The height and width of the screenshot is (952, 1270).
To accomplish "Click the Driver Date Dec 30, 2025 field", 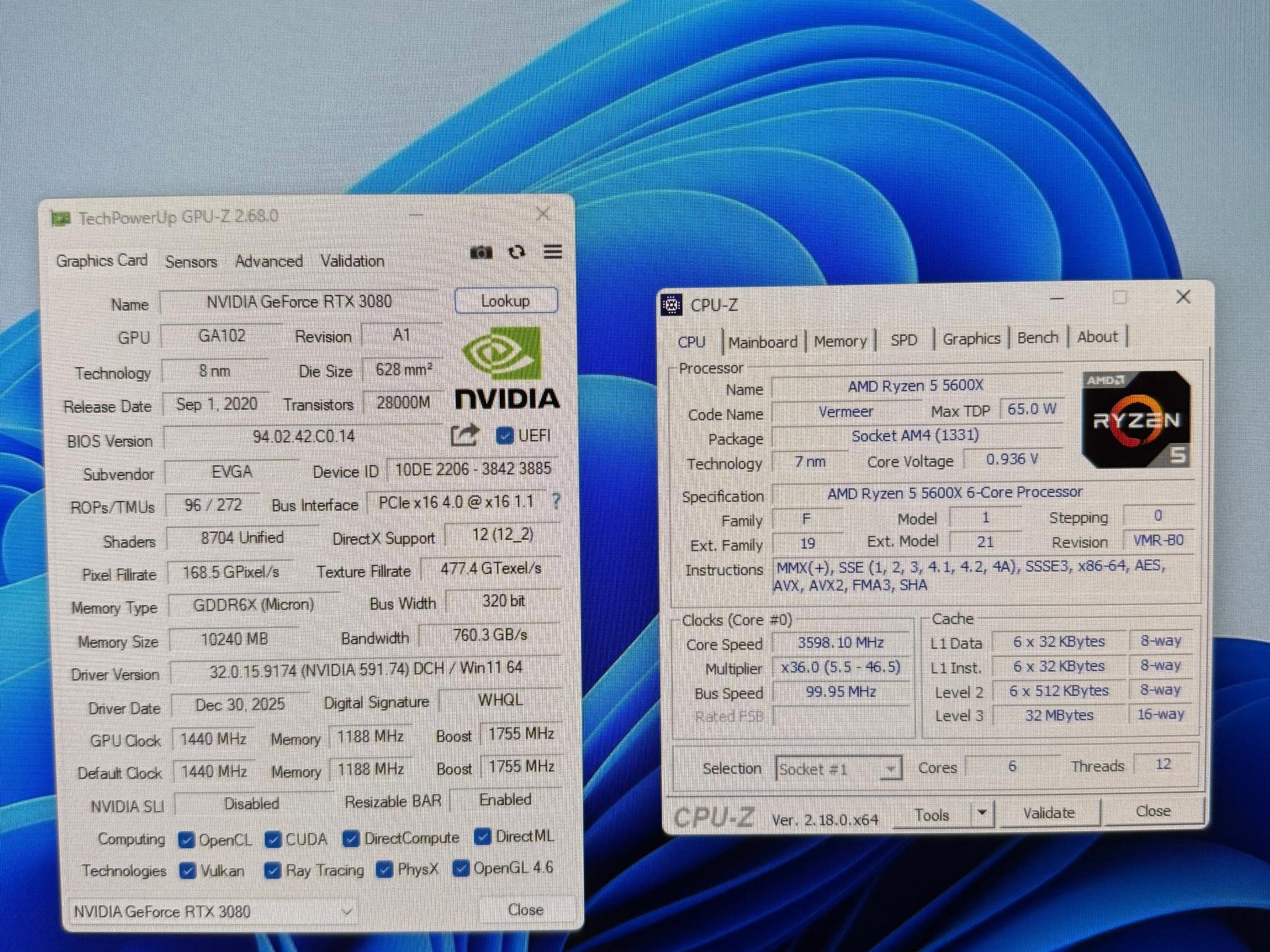I will pos(240,705).
